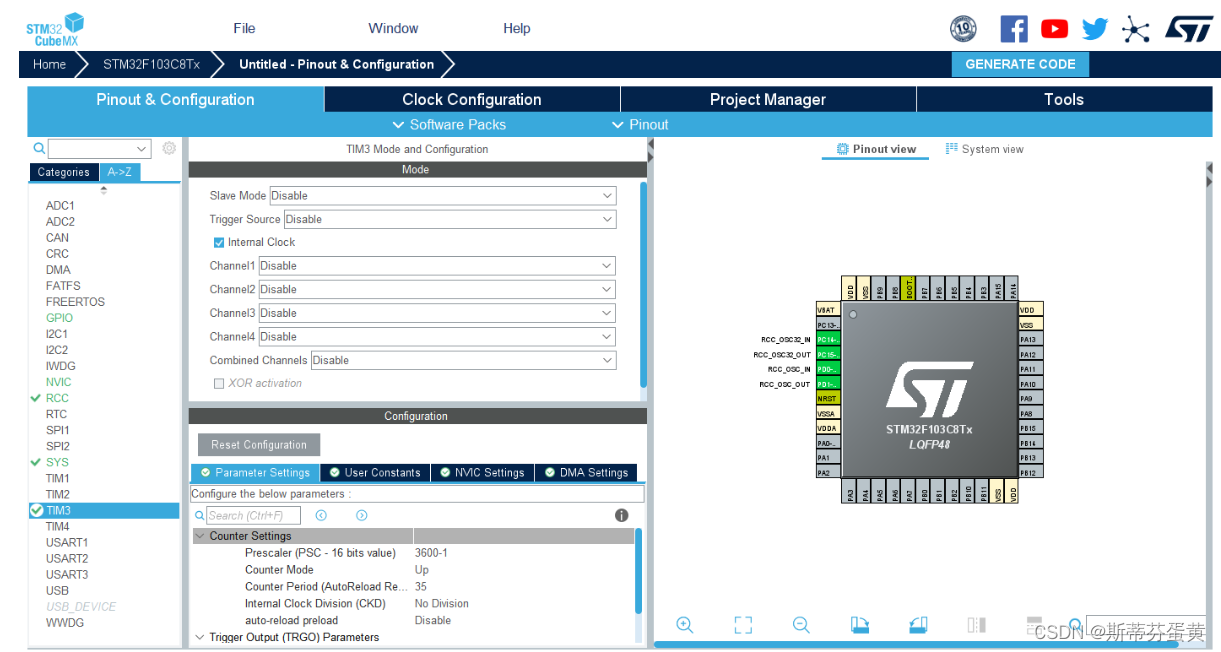
Task: Zoom in on the pinout view
Action: 685,625
